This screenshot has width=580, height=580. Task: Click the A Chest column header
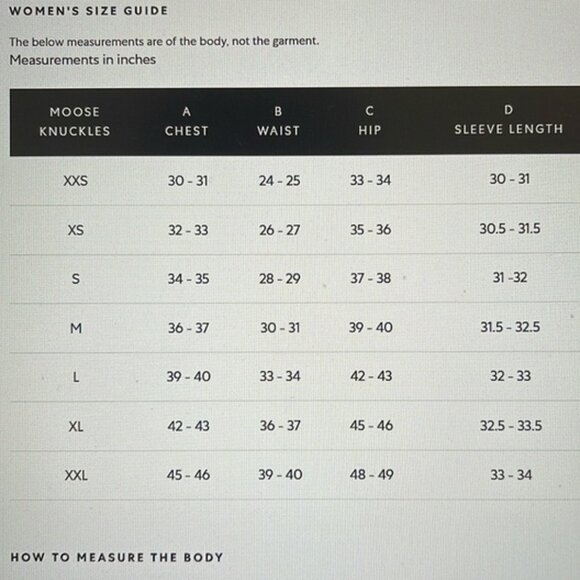click(x=187, y=121)
